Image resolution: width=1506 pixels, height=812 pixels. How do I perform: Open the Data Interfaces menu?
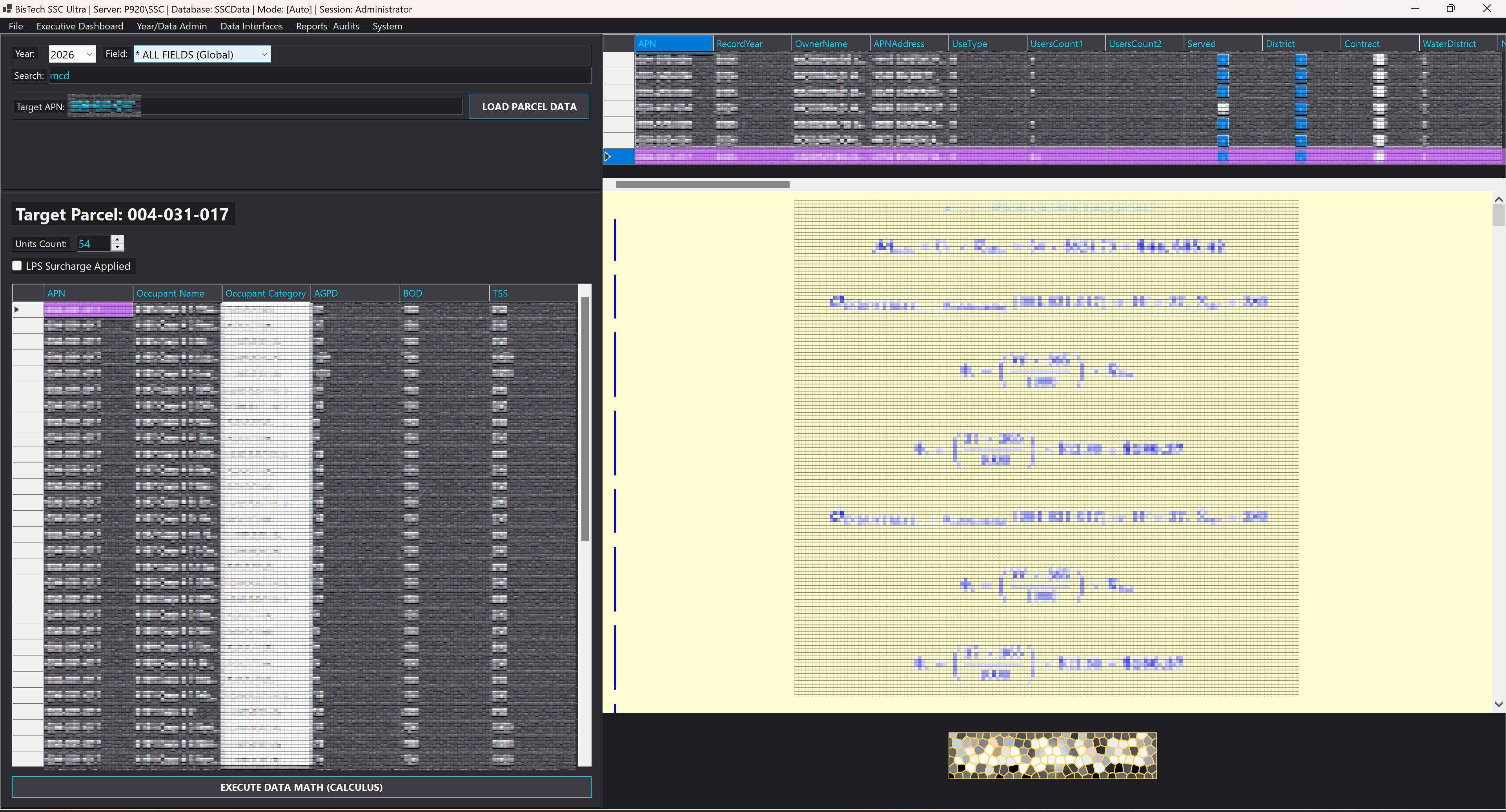[251, 26]
